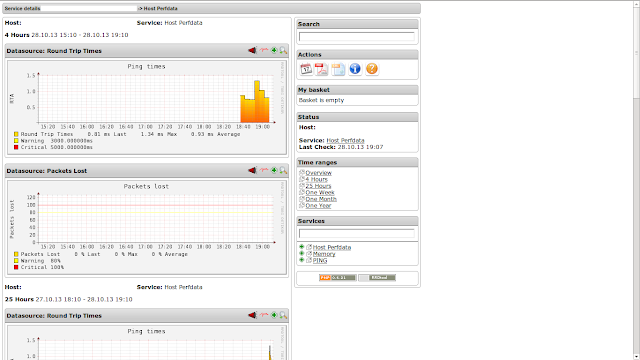Select the One Month time range link
The image size is (640, 360).
coord(321,199)
